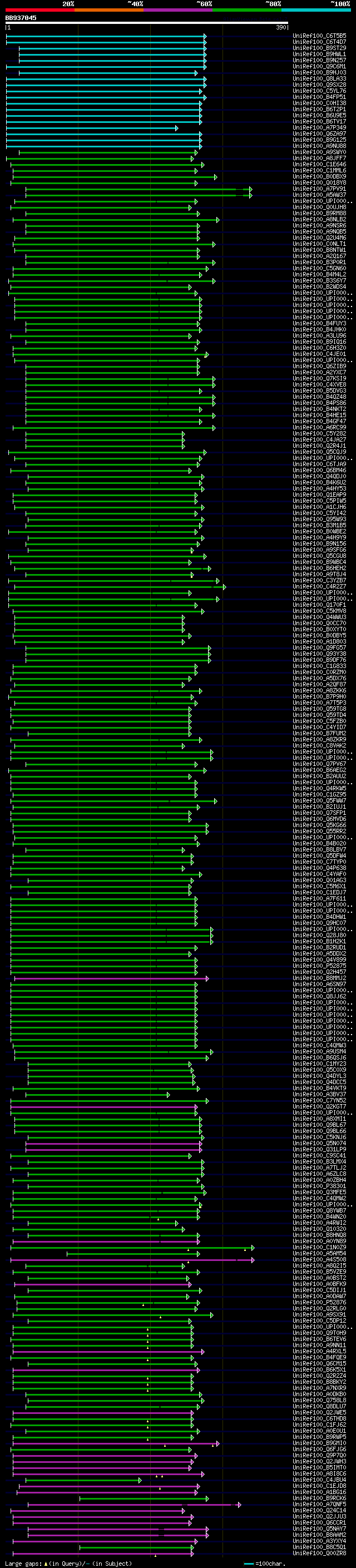Click the query end position 390

[x=281, y=27]
